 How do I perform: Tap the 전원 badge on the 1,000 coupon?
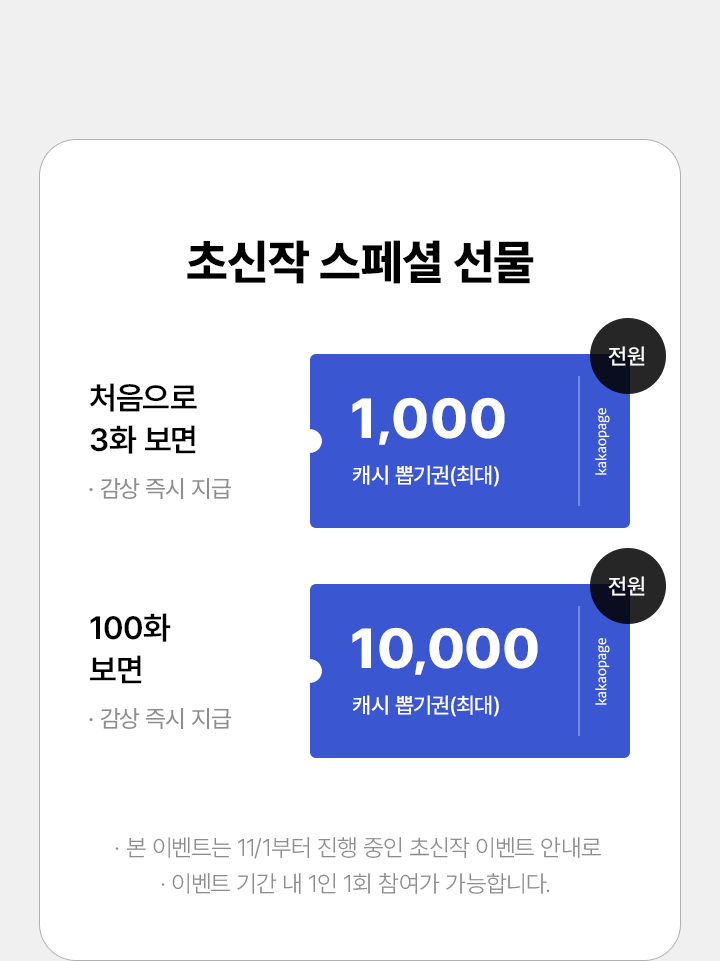pyautogui.click(x=627, y=356)
